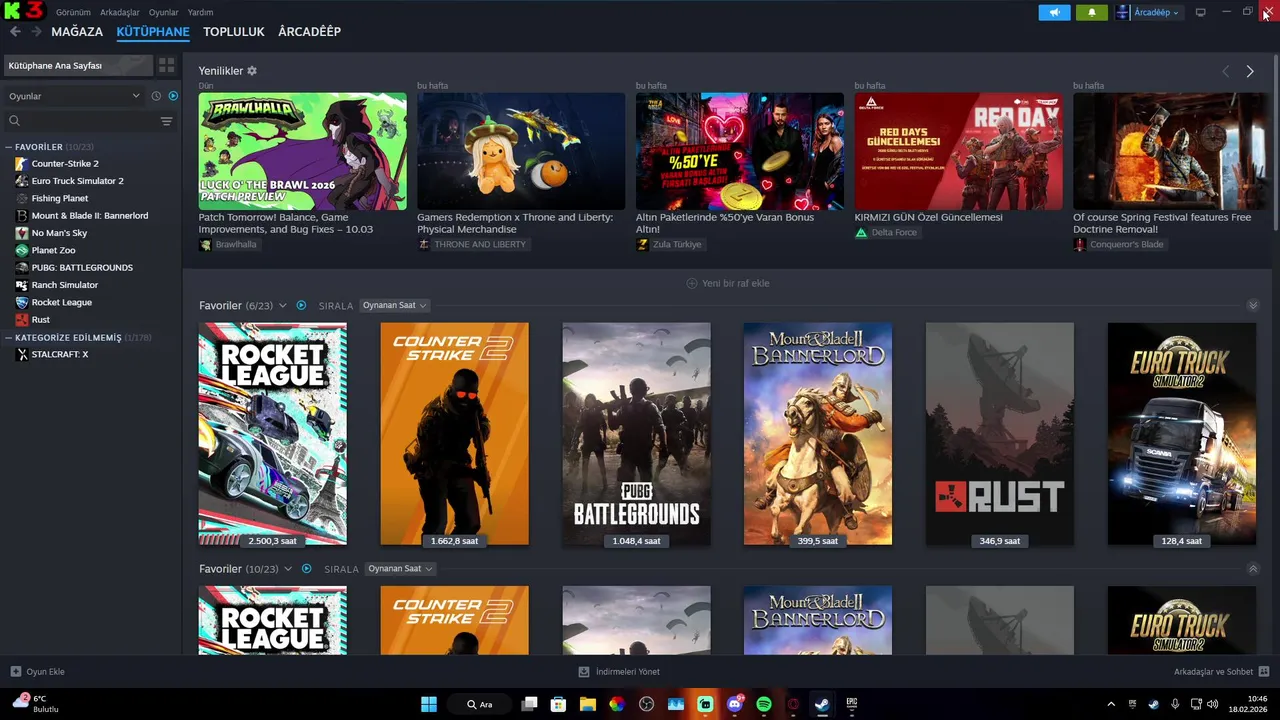Open Epic Games Launcher from the taskbar

point(852,704)
